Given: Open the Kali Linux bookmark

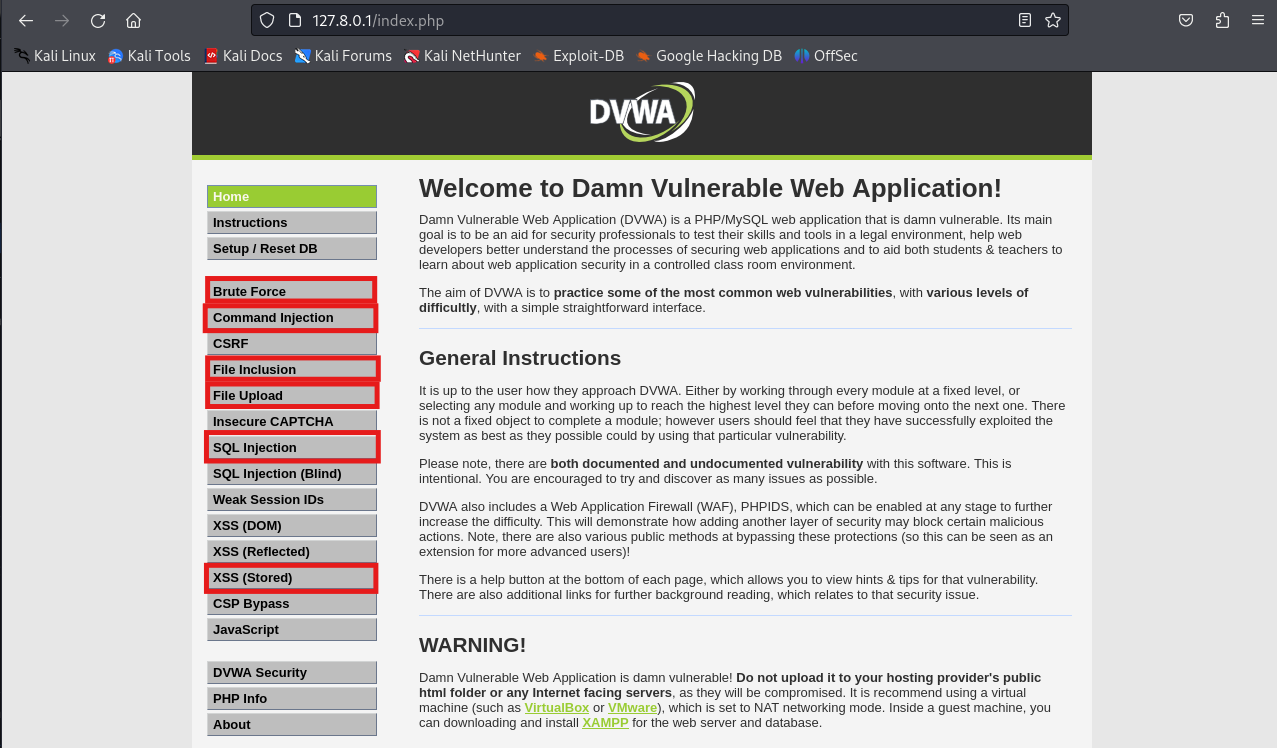Looking at the screenshot, I should point(54,56).
